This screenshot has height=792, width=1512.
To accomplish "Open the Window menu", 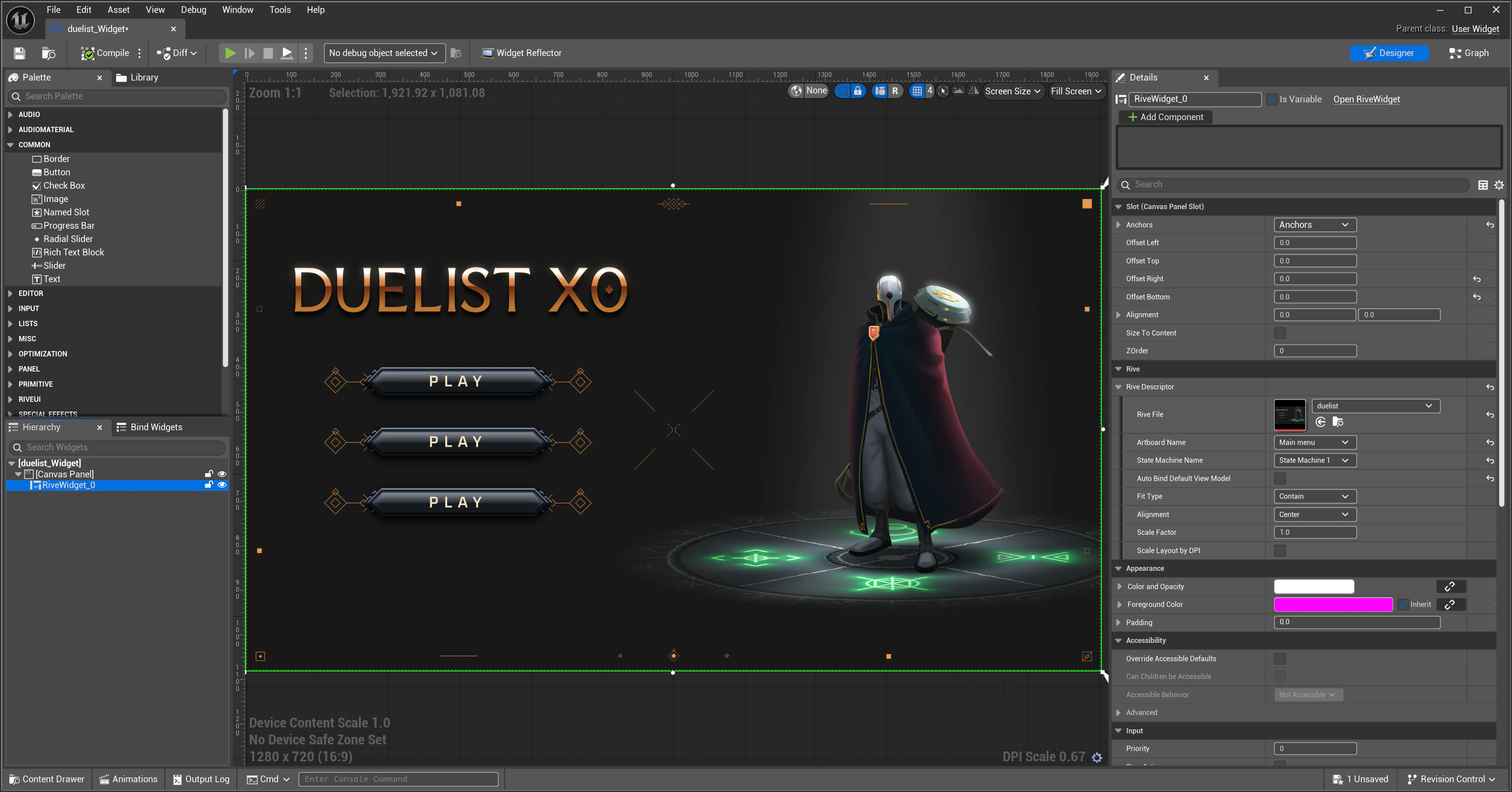I will coord(237,9).
